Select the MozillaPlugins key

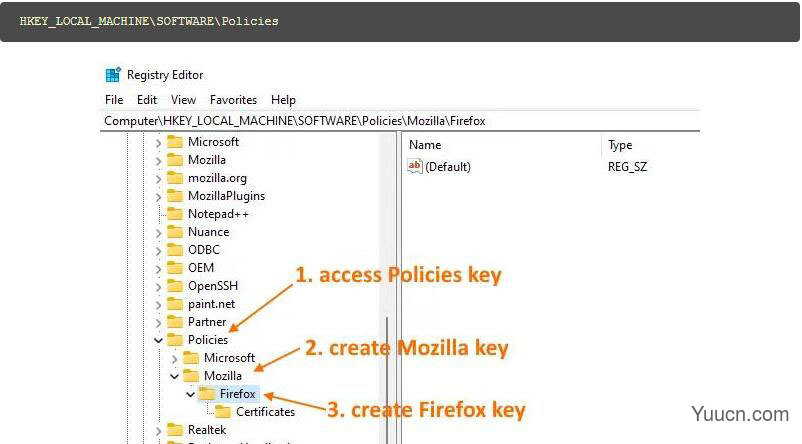[x=226, y=196]
